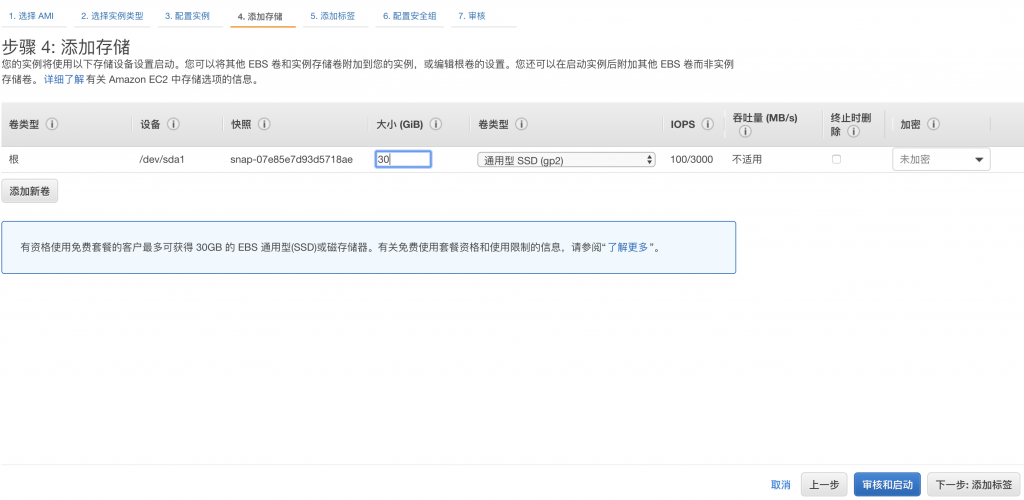Image resolution: width=1024 pixels, height=500 pixels.
Task: Click the info icon next to 设备 header
Action: click(x=174, y=124)
